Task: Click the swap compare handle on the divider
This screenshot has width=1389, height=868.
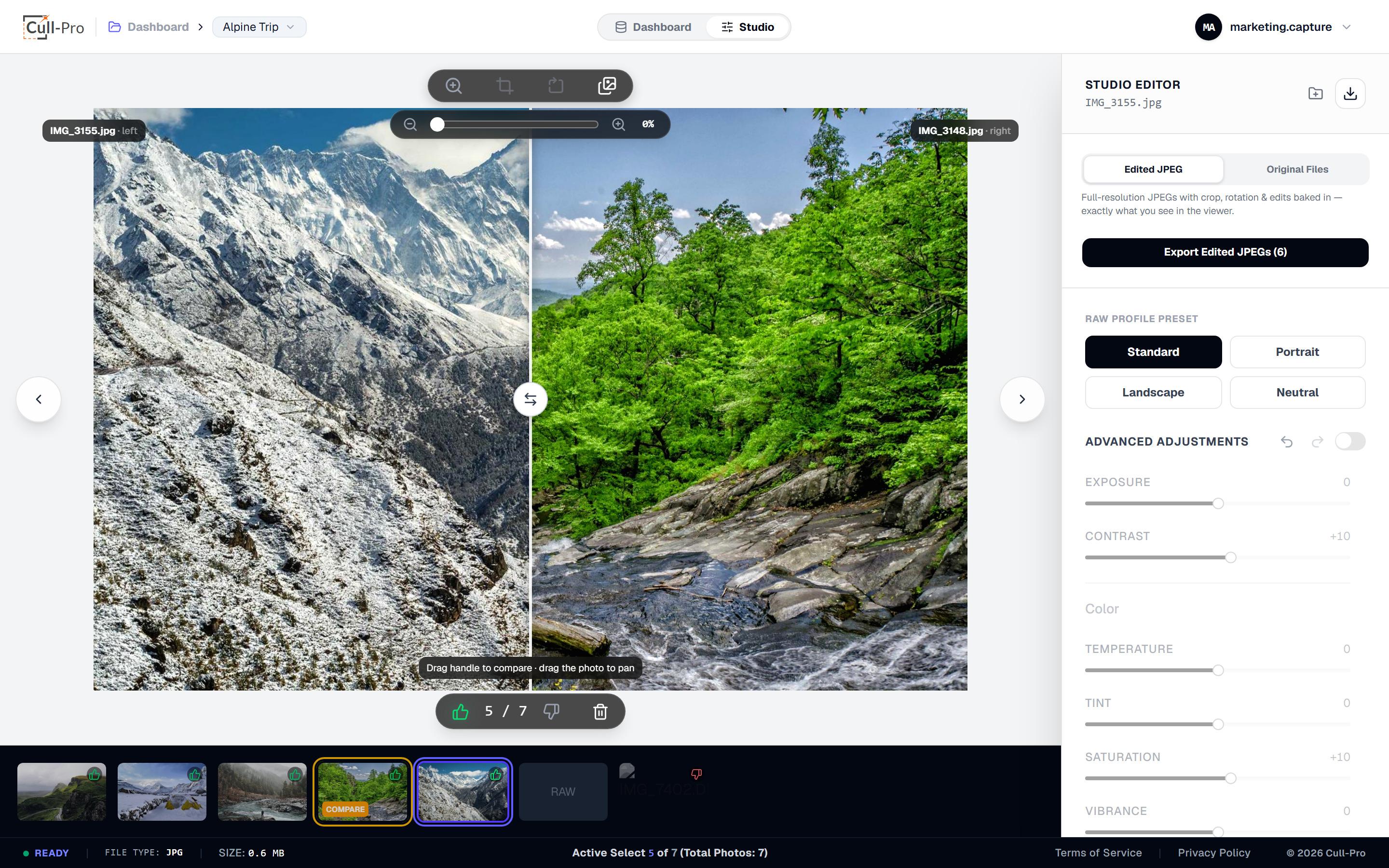Action: [x=530, y=399]
